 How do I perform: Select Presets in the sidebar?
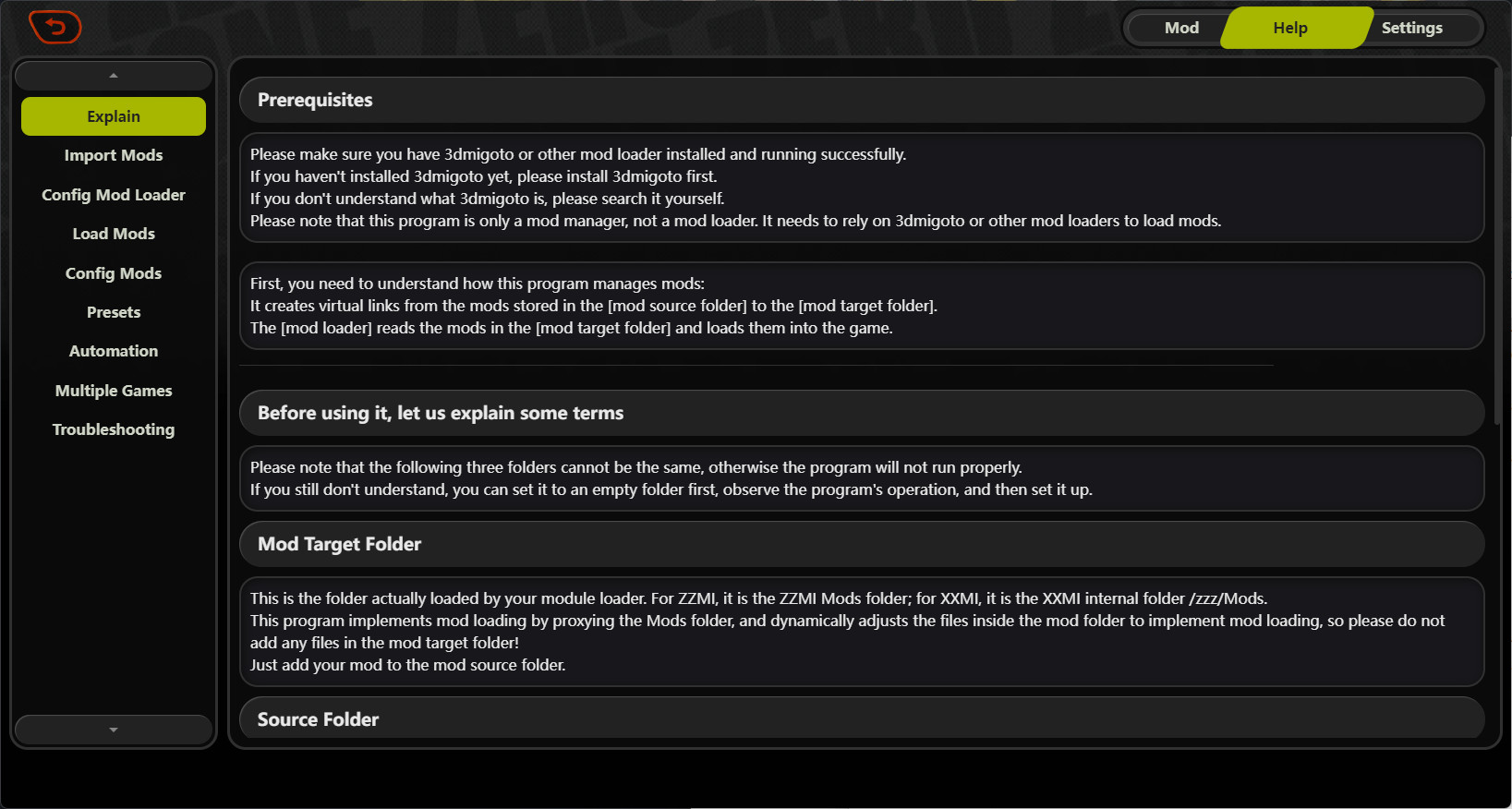113,312
